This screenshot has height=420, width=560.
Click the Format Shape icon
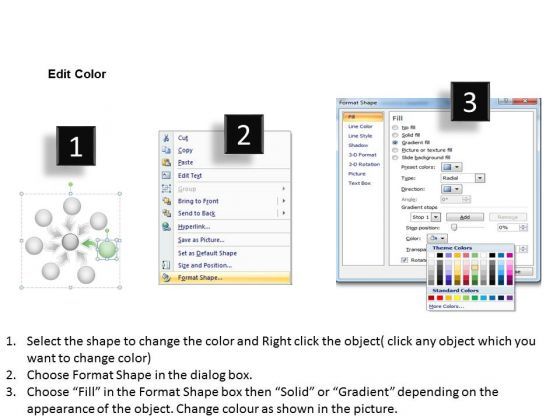(x=166, y=278)
